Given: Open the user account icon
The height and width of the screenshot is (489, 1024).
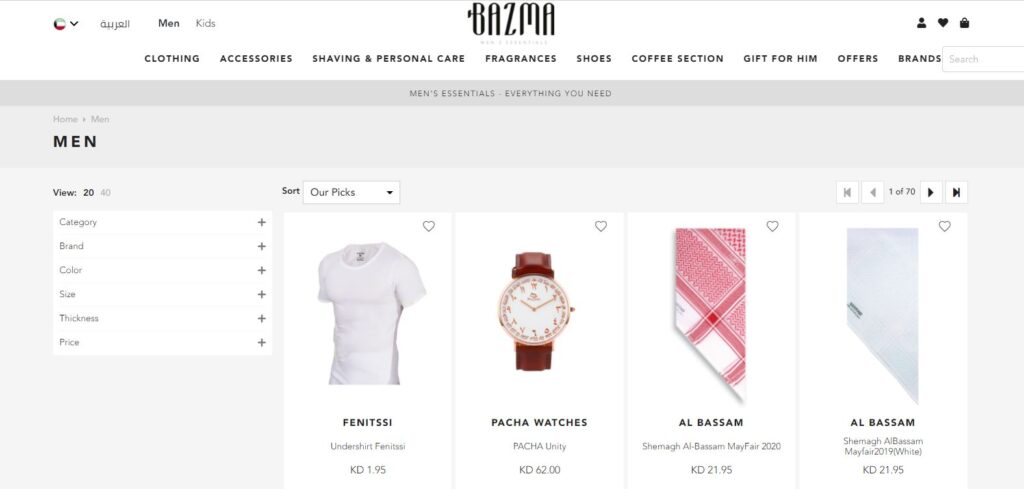Looking at the screenshot, I should (x=921, y=23).
